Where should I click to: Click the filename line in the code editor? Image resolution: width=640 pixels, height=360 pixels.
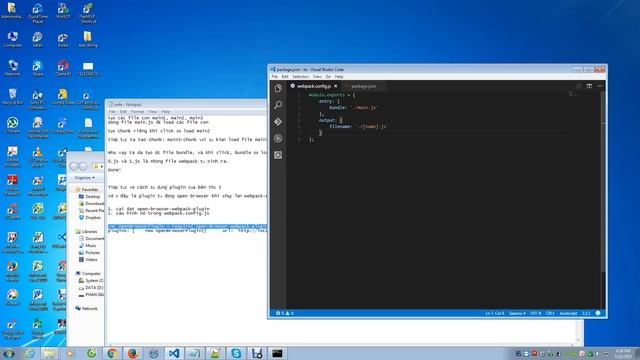click(x=358, y=127)
